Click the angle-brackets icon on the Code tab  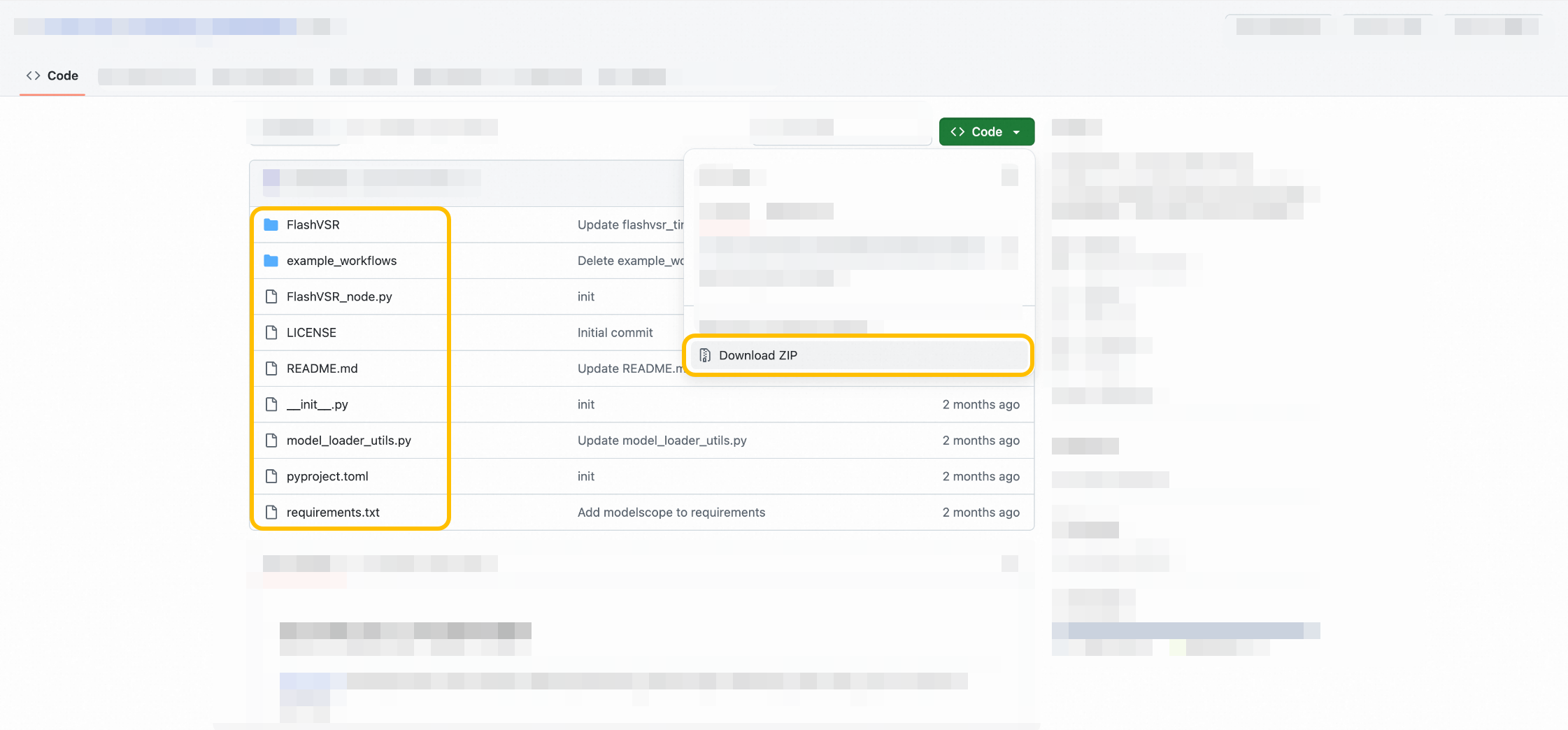click(33, 76)
